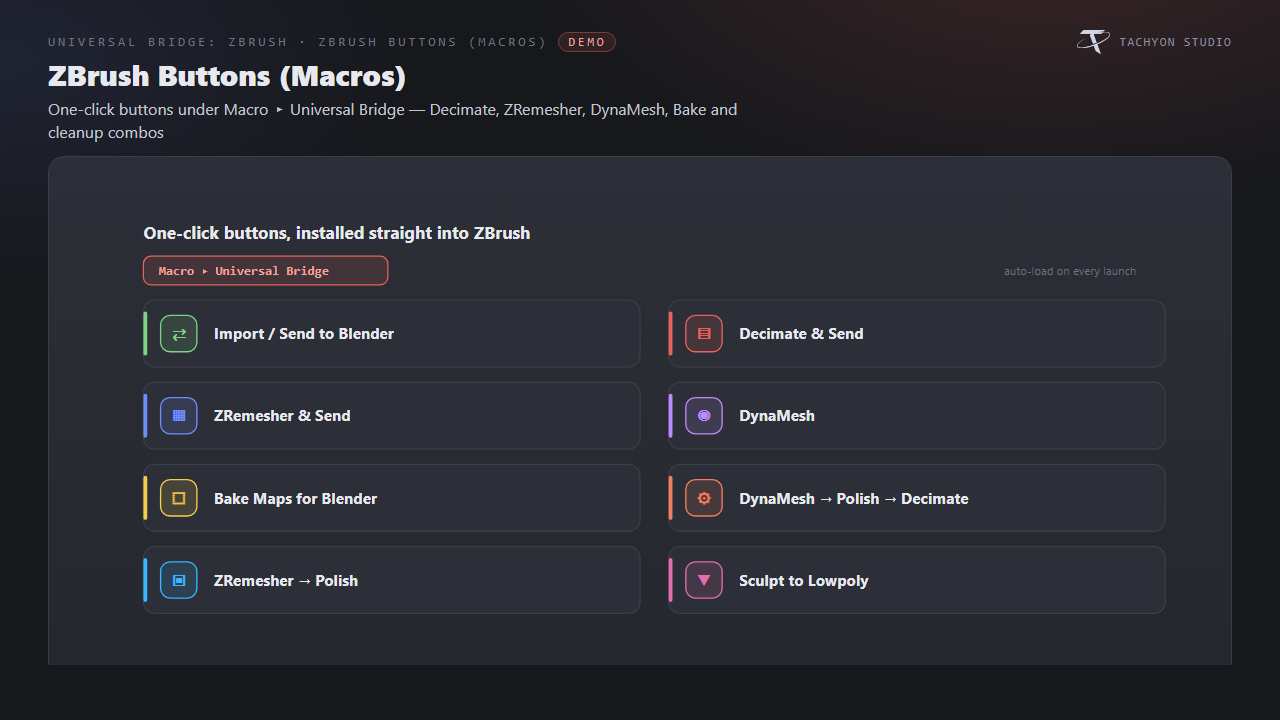
Task: Click the cyan ZRemesher → Polish icon
Action: coord(179,580)
